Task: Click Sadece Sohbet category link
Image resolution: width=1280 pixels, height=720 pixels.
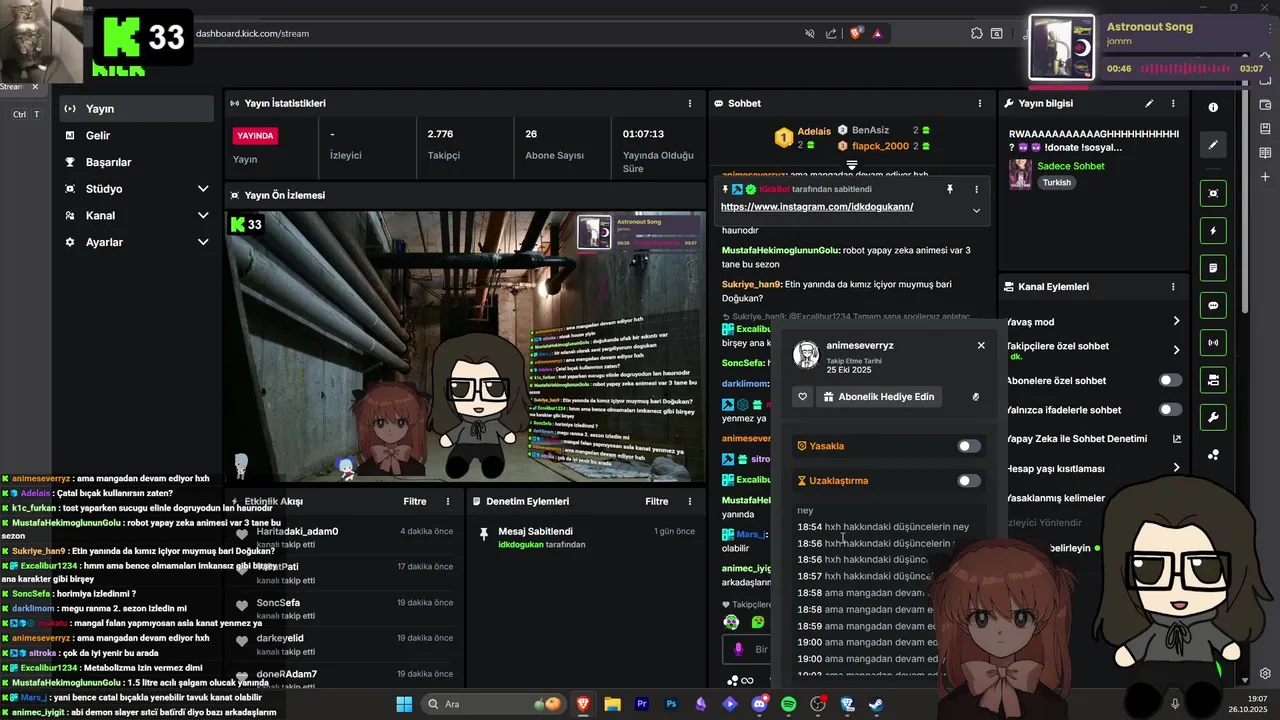Action: (1070, 166)
